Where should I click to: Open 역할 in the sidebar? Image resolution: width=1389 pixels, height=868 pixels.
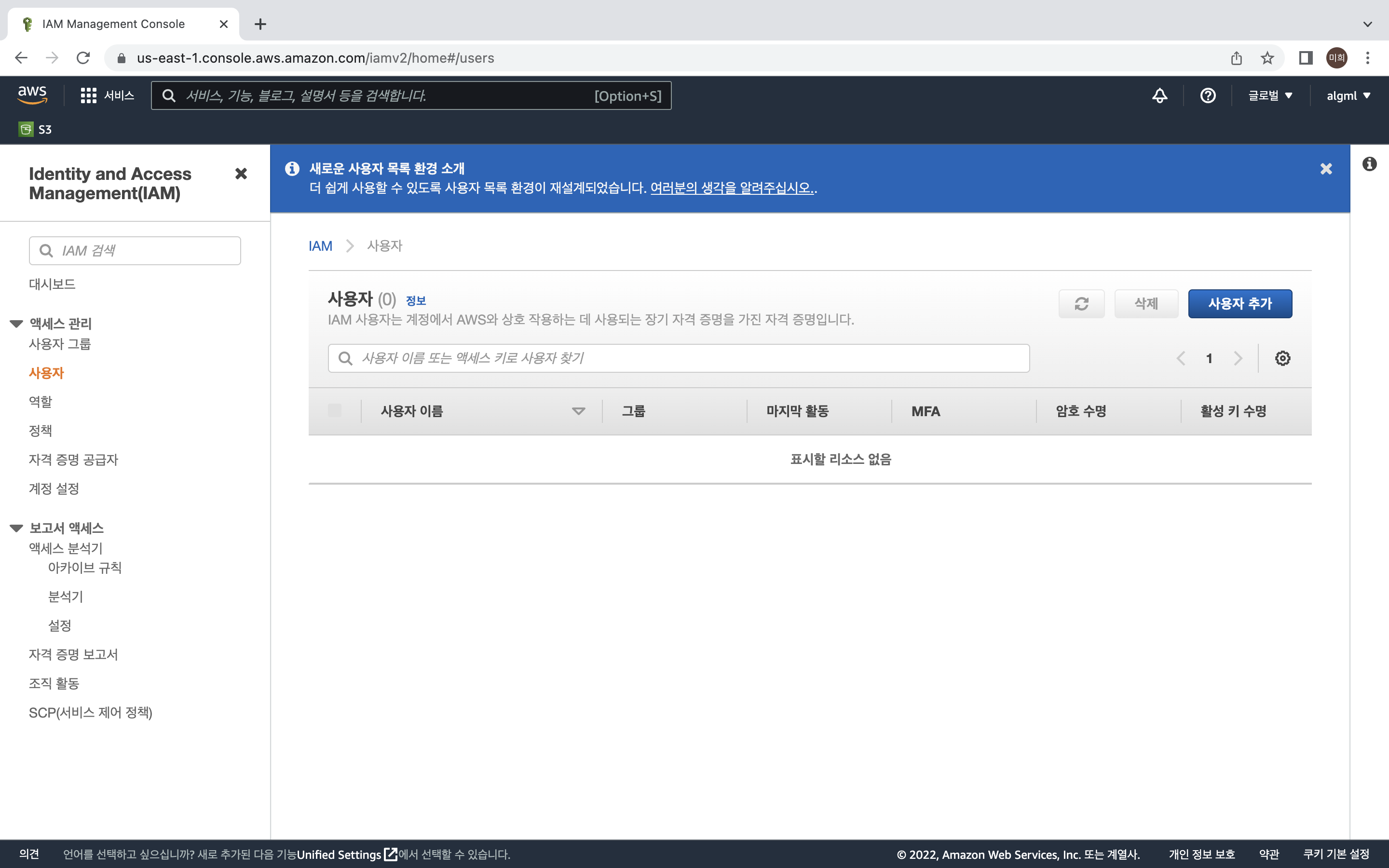click(41, 402)
